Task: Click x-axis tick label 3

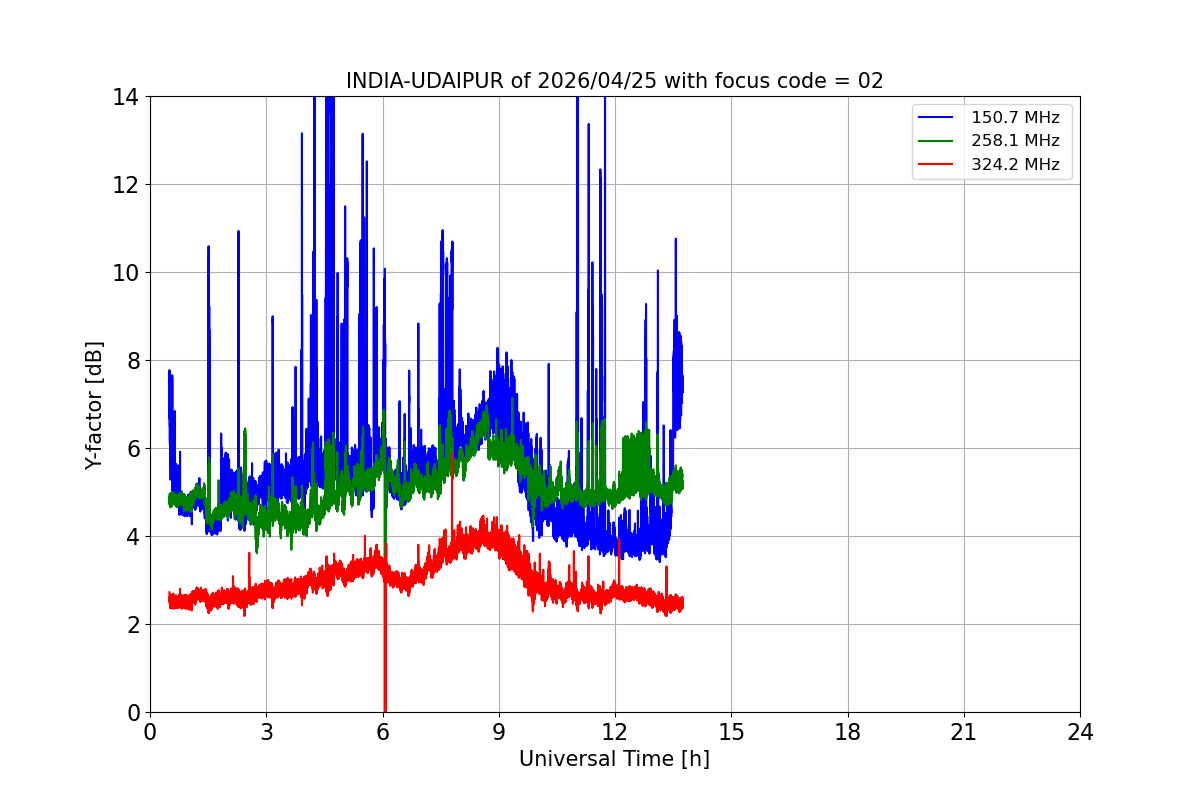Action: click(266, 732)
